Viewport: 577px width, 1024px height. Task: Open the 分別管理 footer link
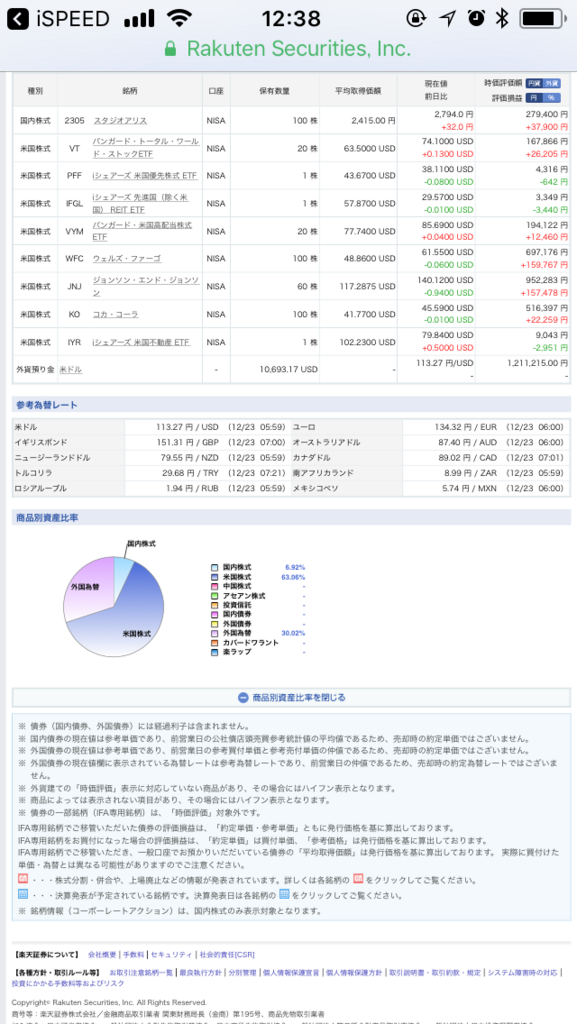click(x=242, y=972)
